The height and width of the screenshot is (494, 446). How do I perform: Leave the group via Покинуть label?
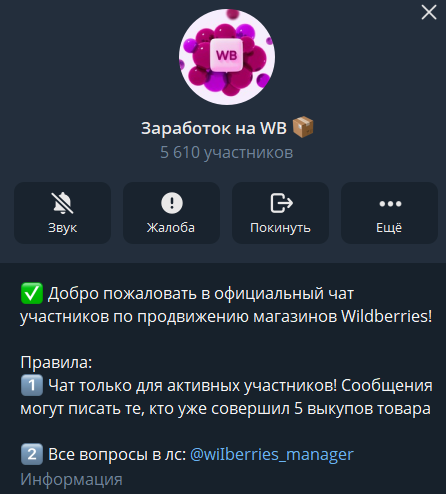pos(280,228)
